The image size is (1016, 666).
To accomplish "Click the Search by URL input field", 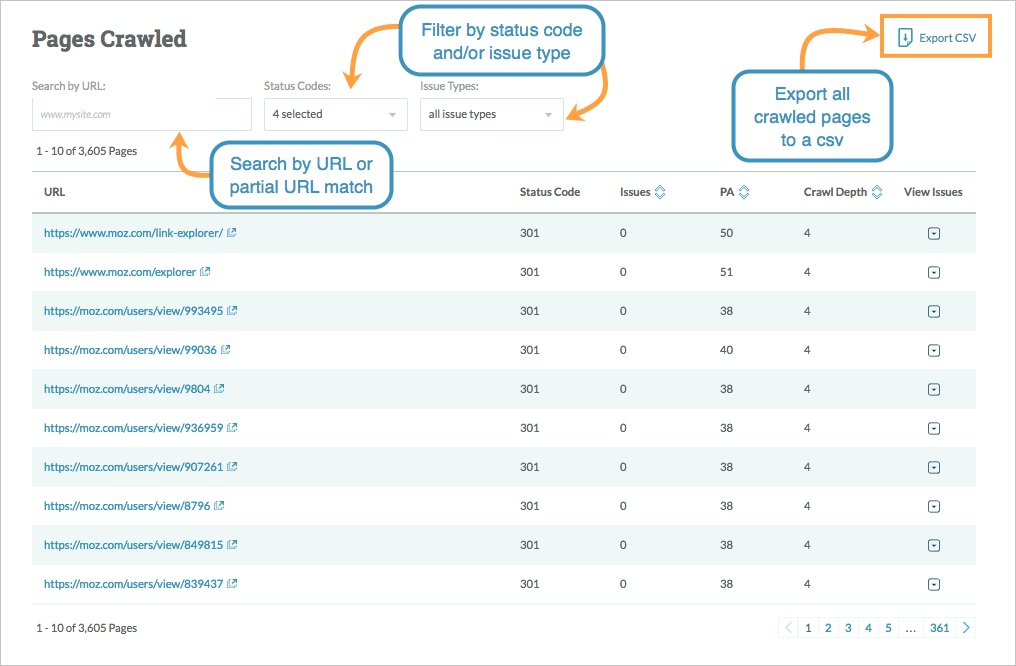I will tap(141, 115).
